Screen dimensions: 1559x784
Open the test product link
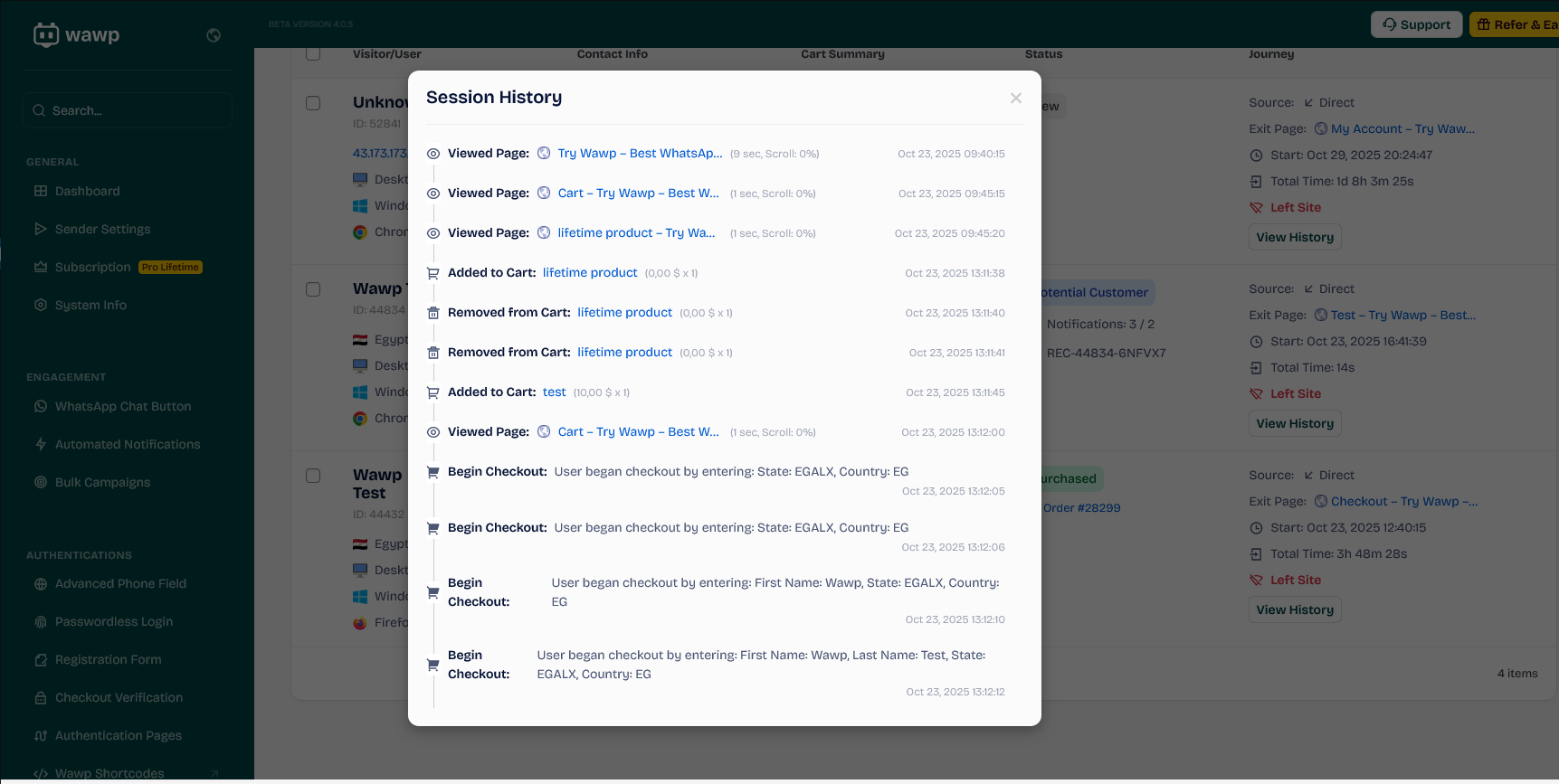(x=555, y=392)
